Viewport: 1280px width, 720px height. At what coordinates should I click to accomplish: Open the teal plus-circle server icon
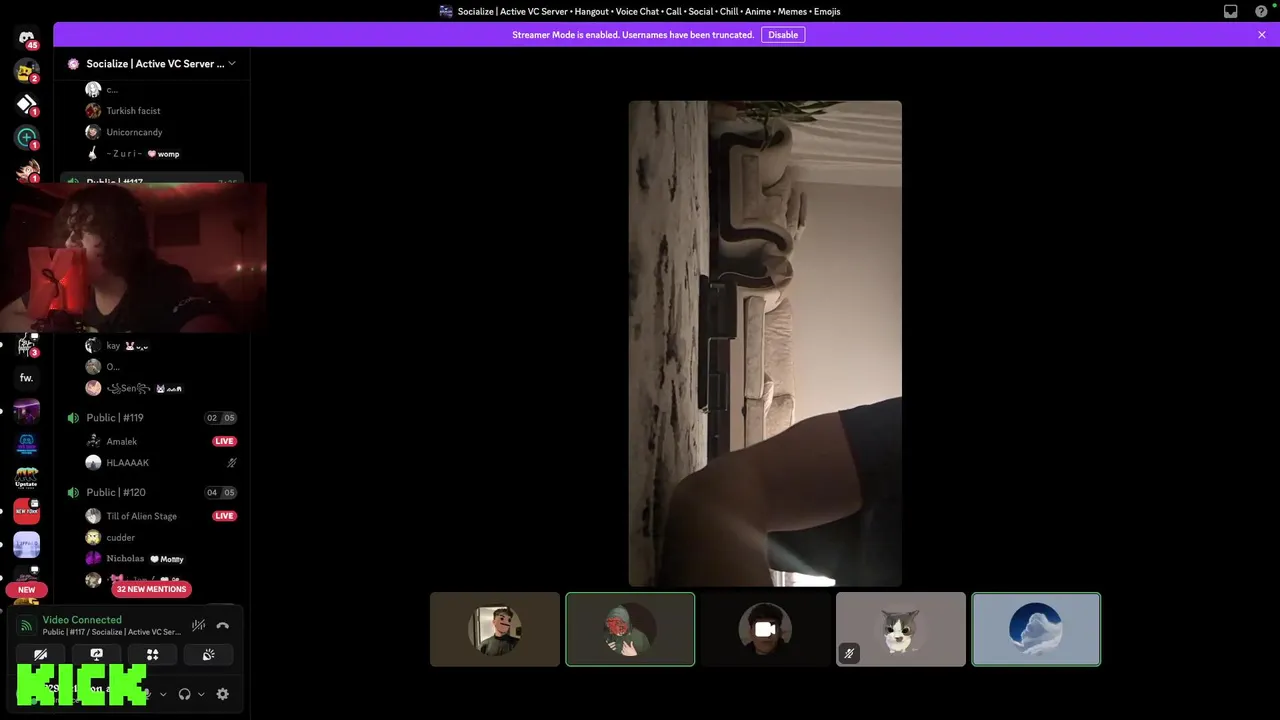pyautogui.click(x=27, y=137)
